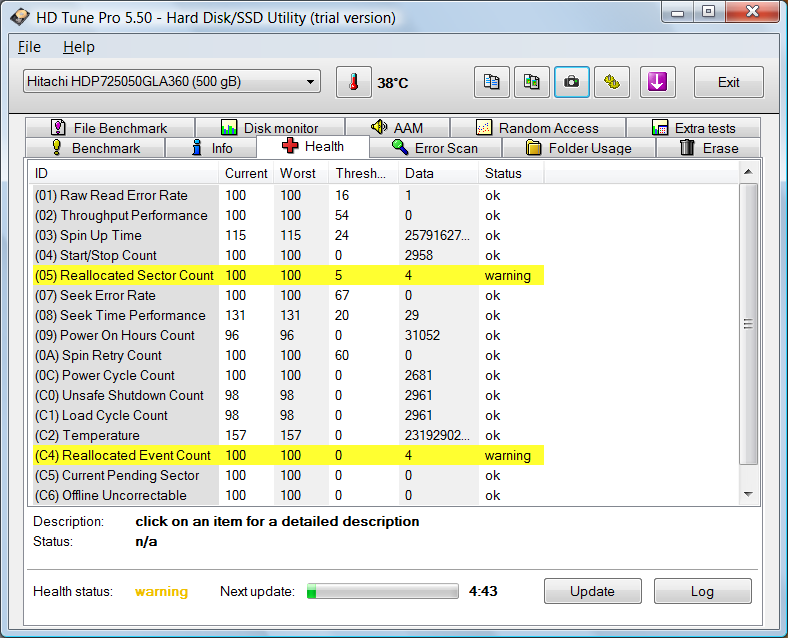
Task: Open the Disk monitor tab
Action: coord(270,128)
